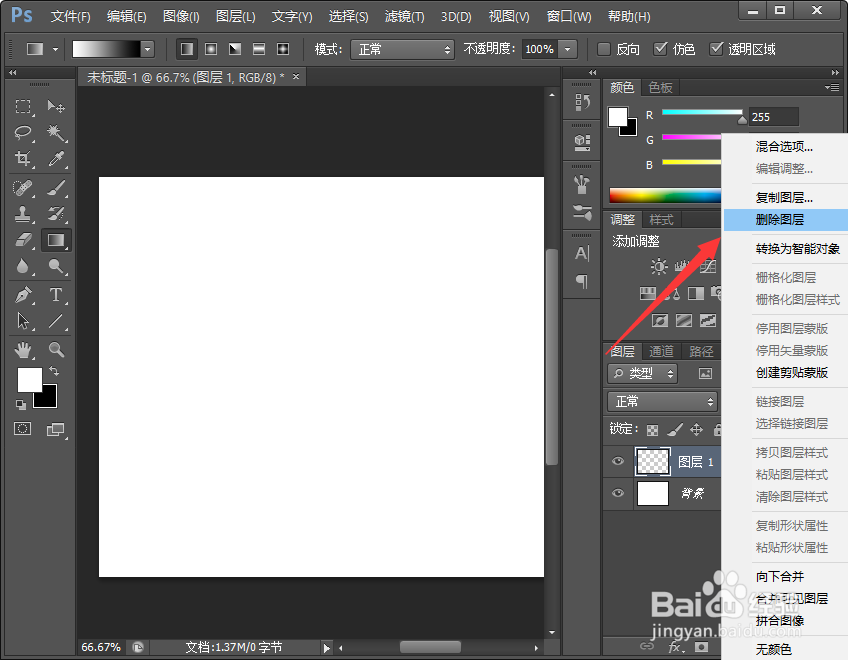Select the Hand tool
This screenshot has width=848, height=660.
pos(23,350)
